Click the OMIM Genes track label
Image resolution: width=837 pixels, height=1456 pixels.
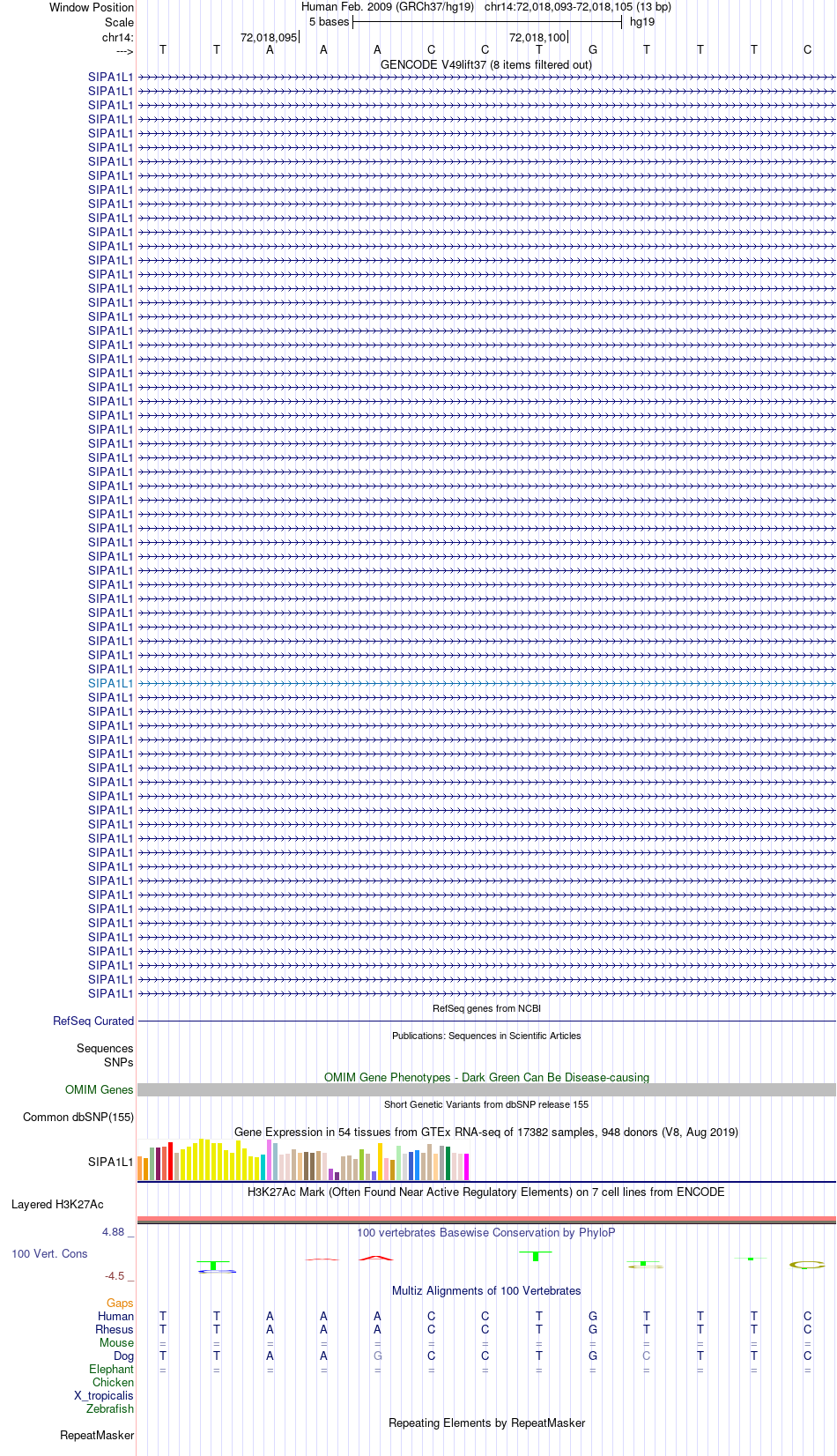(x=100, y=1089)
